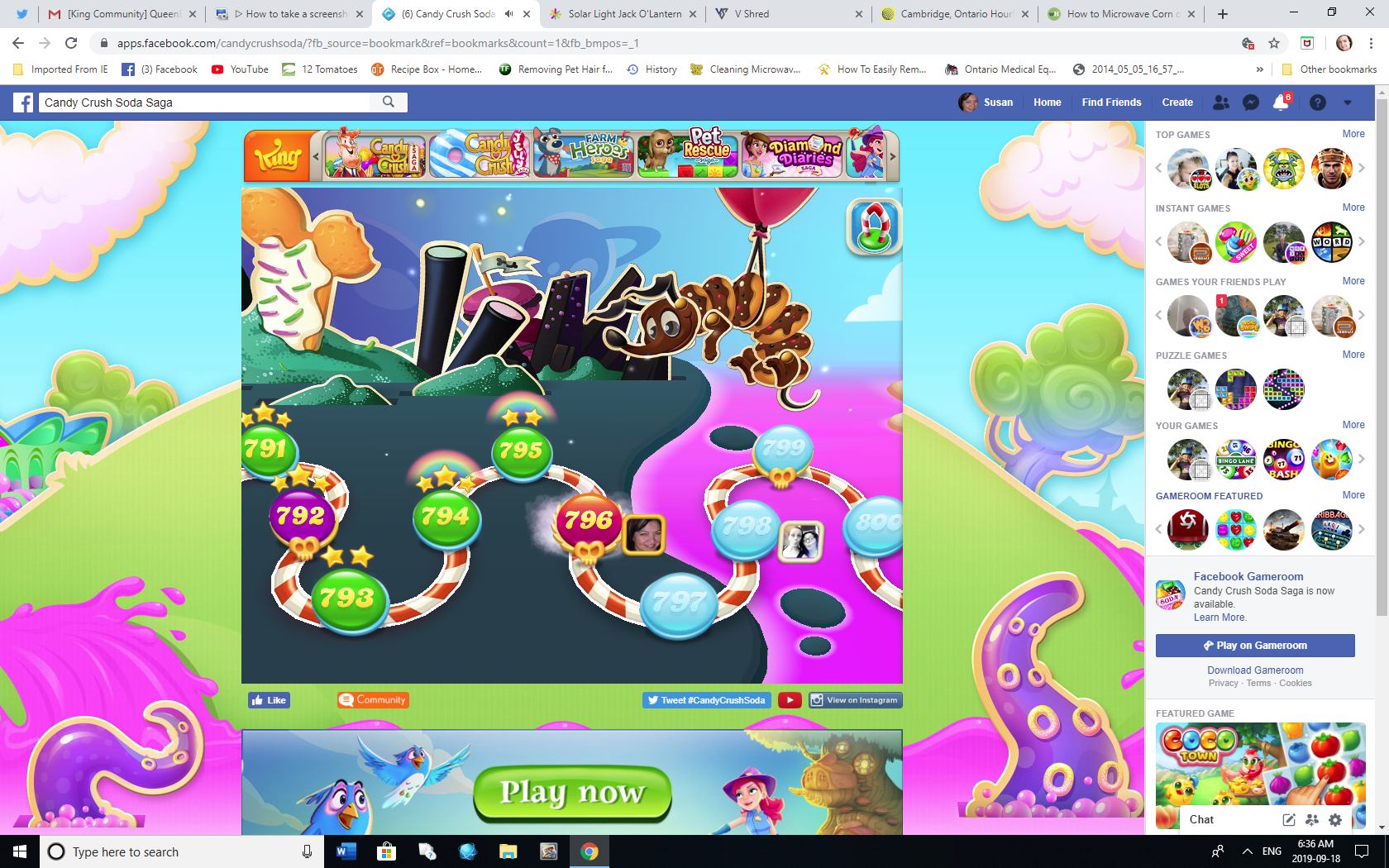1389x868 pixels.
Task: Open File Explorer from taskbar
Action: click(x=508, y=851)
